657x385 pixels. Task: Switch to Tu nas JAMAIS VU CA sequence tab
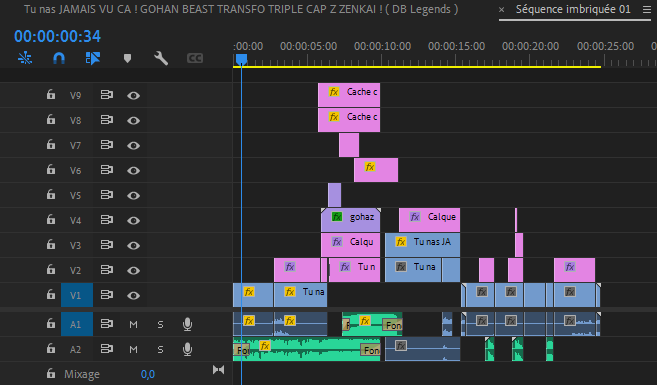[241, 9]
